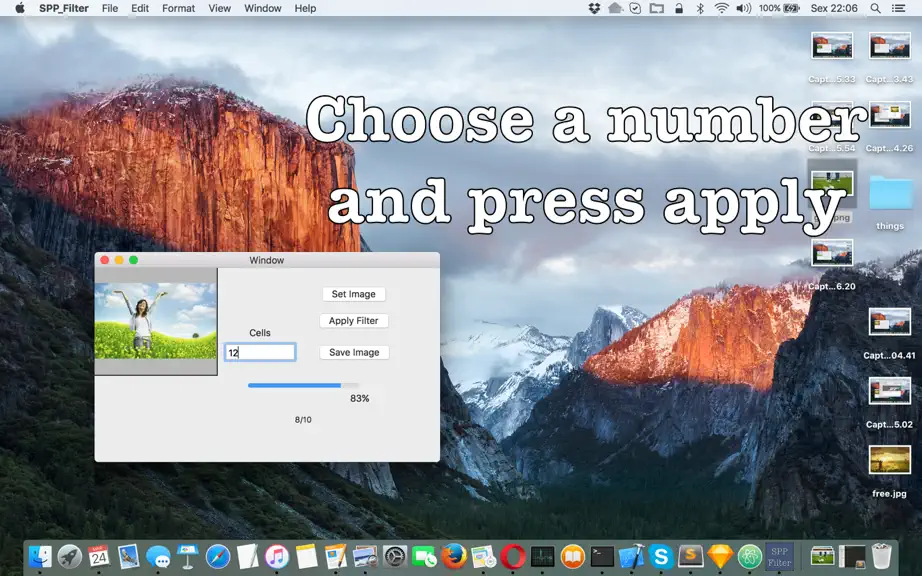Click the Save Image button
The image size is (922, 576).
click(x=354, y=353)
